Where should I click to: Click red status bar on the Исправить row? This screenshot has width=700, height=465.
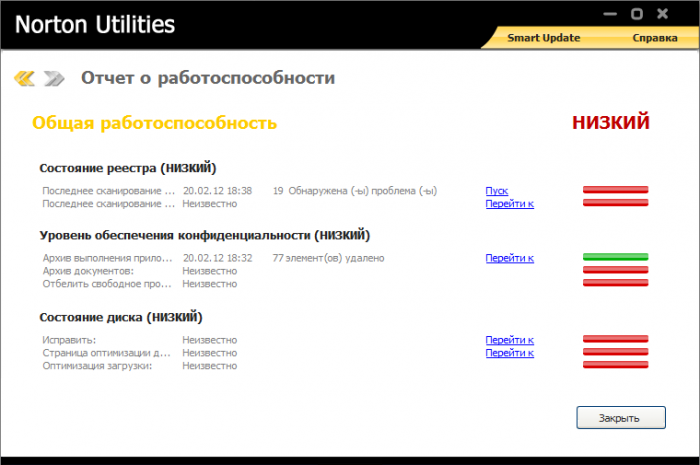[x=615, y=340]
